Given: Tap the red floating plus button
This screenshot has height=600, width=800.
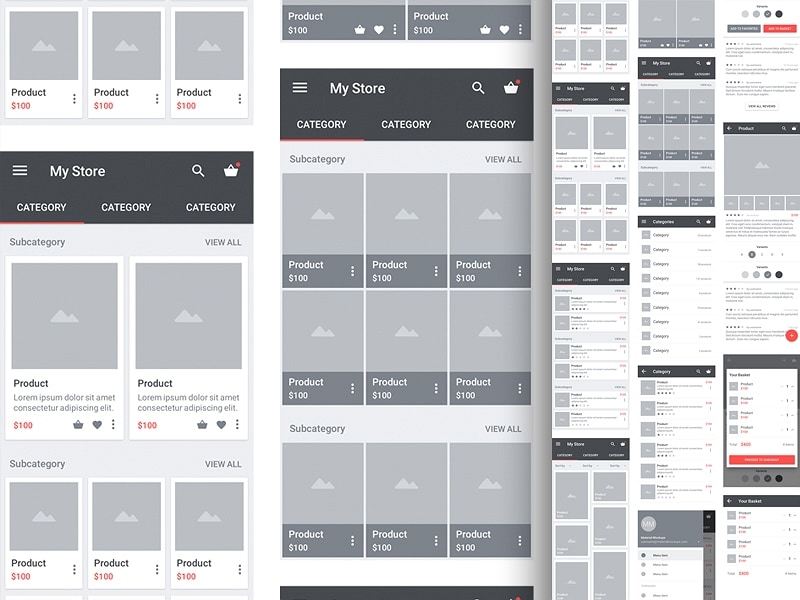Looking at the screenshot, I should pyautogui.click(x=791, y=335).
